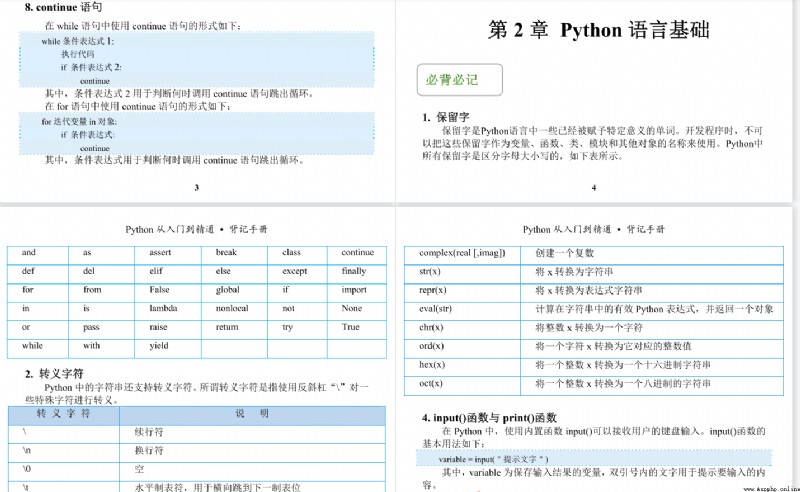
Task: Click the 'while 条件表达式 1:' code line
Action: point(78,41)
